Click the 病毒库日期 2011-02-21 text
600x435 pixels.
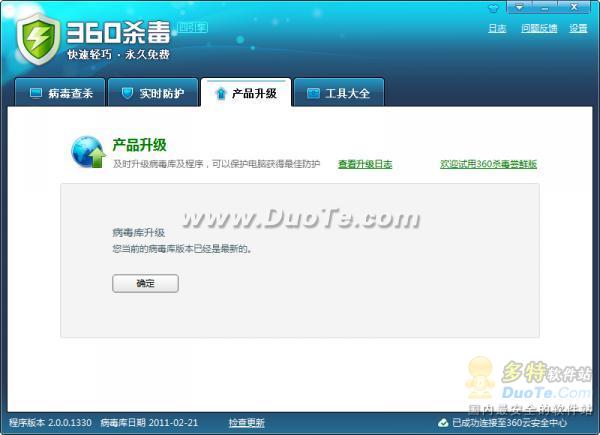click(x=149, y=423)
